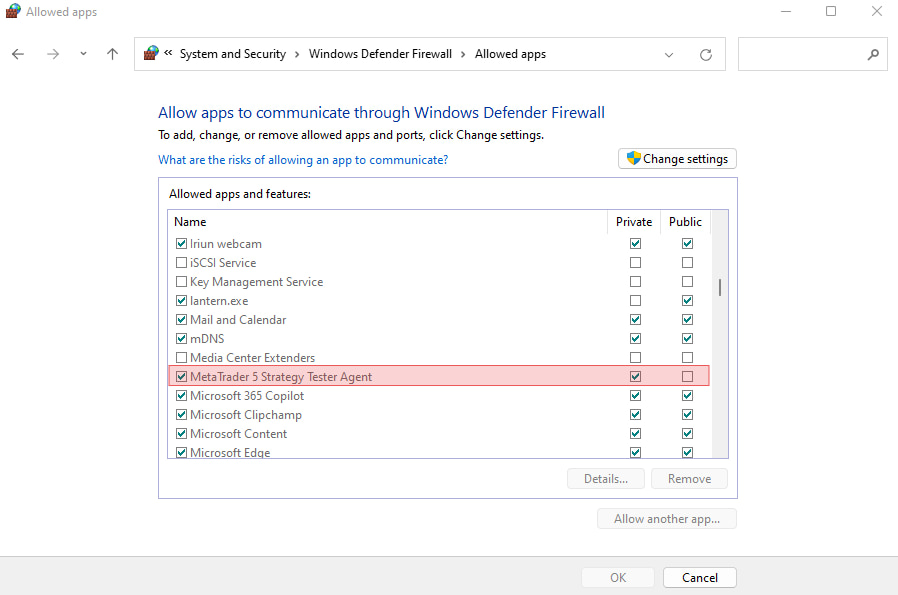Image resolution: width=898 pixels, height=595 pixels.
Task: Open address bar history dropdown
Action: pyautogui.click(x=668, y=55)
